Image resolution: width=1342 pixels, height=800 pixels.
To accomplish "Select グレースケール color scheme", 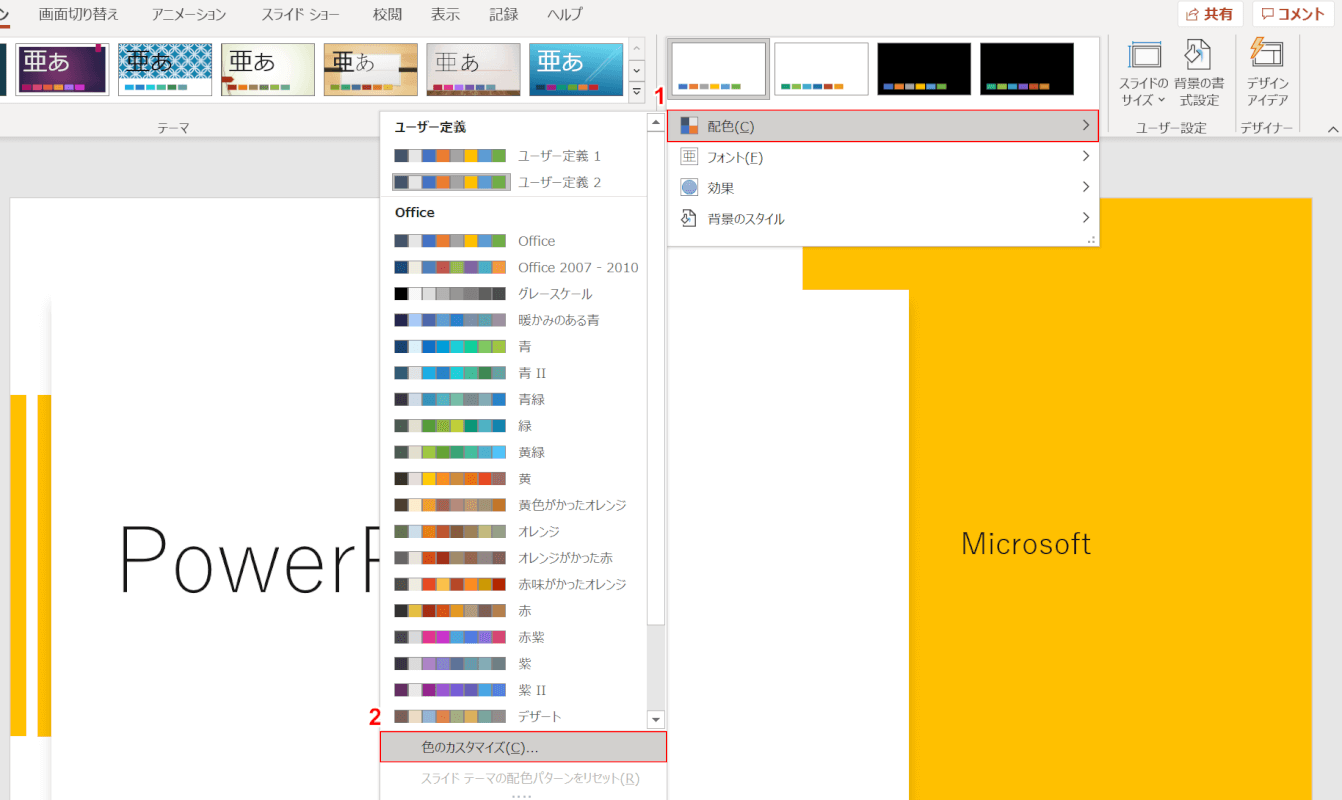I will (514, 294).
